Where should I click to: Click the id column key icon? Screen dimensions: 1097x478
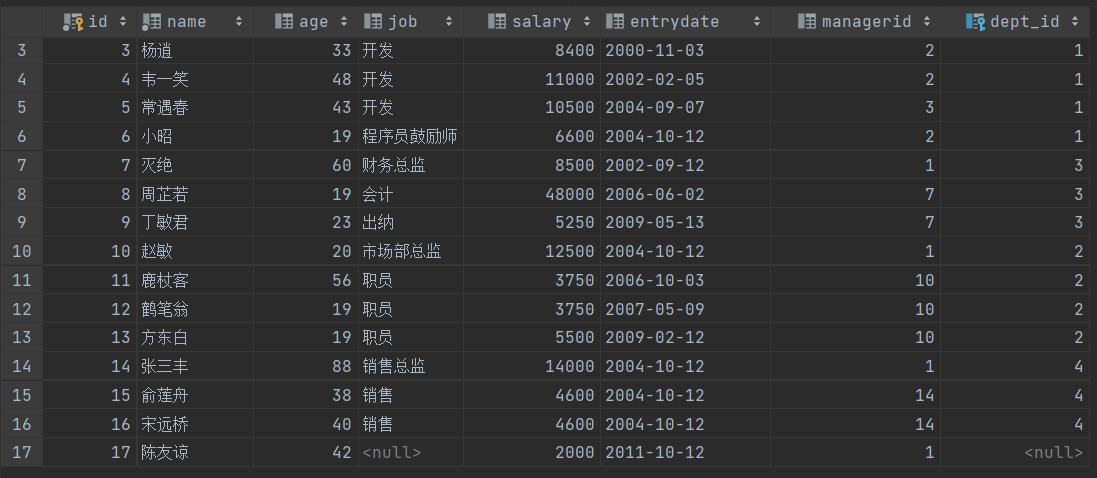73,22
